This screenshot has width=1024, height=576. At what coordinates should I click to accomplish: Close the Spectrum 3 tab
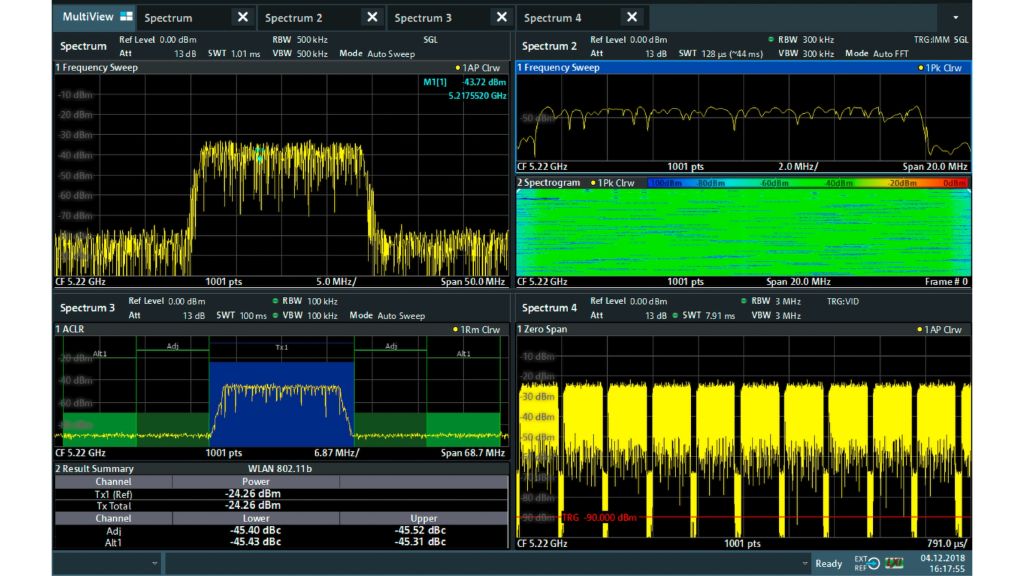tap(501, 17)
